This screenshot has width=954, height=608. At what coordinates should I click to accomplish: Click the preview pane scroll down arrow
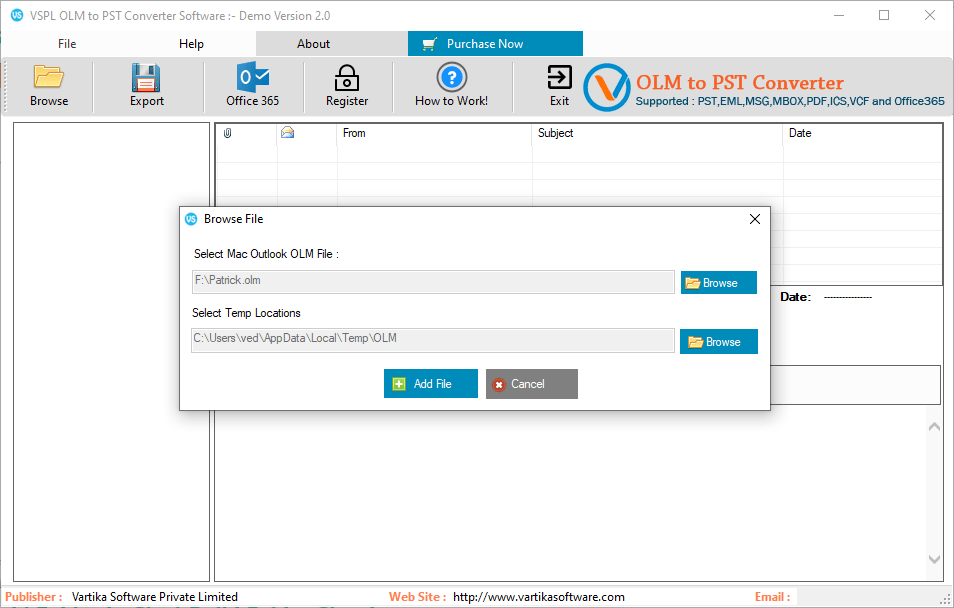935,559
